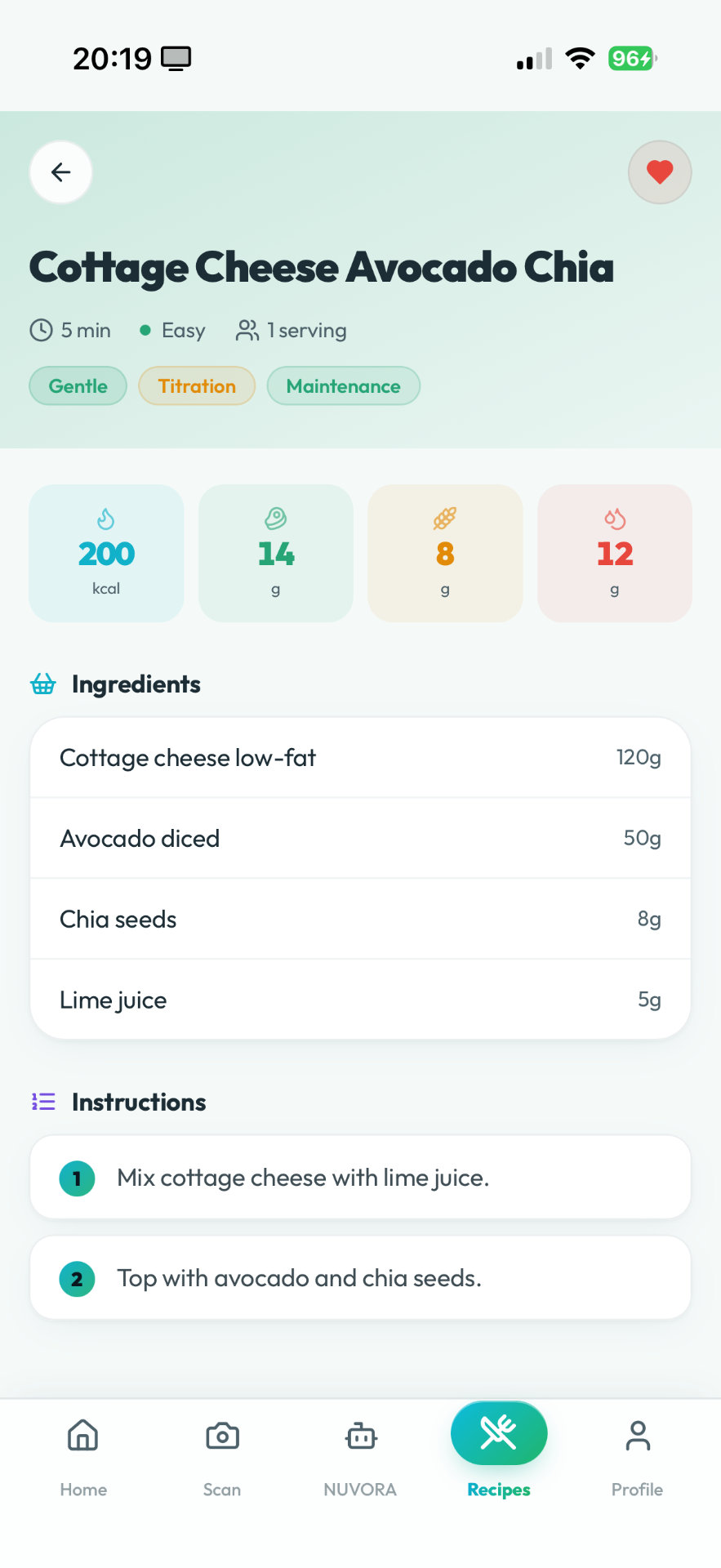Tap the back arrow button
Screen dimensions: 721x1568
click(61, 172)
